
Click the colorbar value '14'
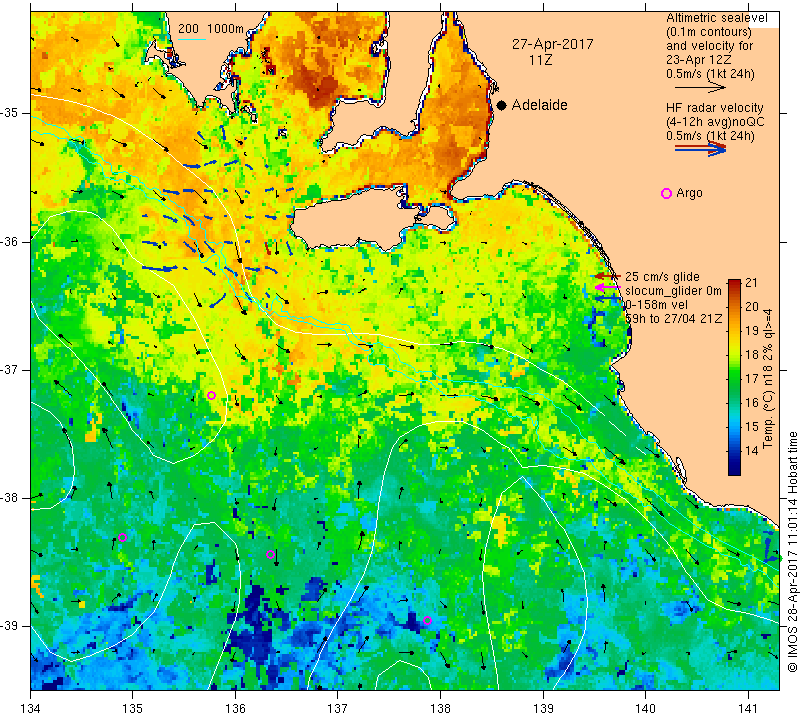coord(752,451)
